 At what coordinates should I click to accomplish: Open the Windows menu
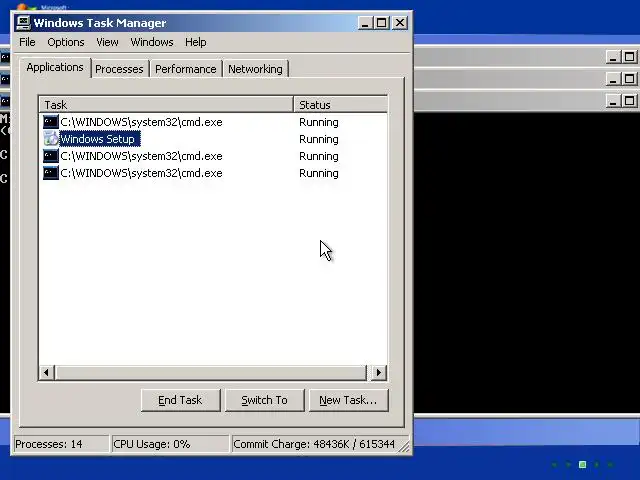[x=152, y=42]
